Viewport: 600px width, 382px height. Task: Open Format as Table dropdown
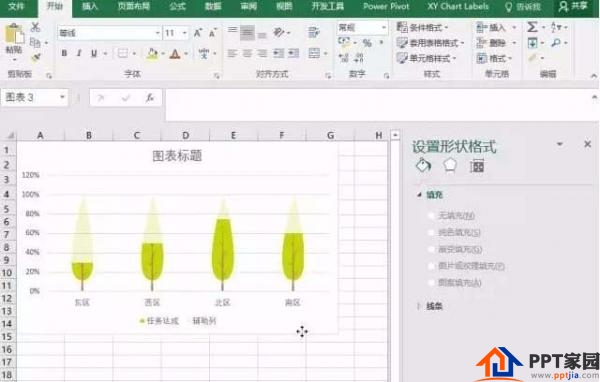(x=430, y=42)
